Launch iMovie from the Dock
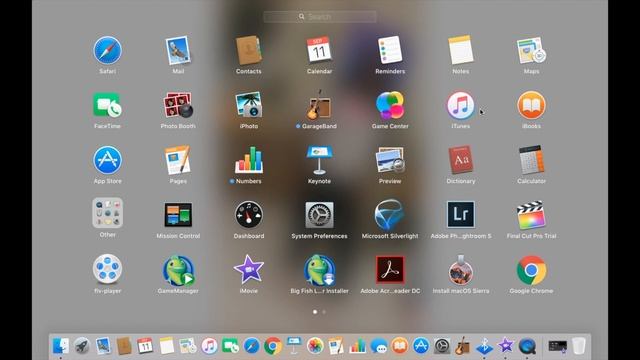 [505, 346]
